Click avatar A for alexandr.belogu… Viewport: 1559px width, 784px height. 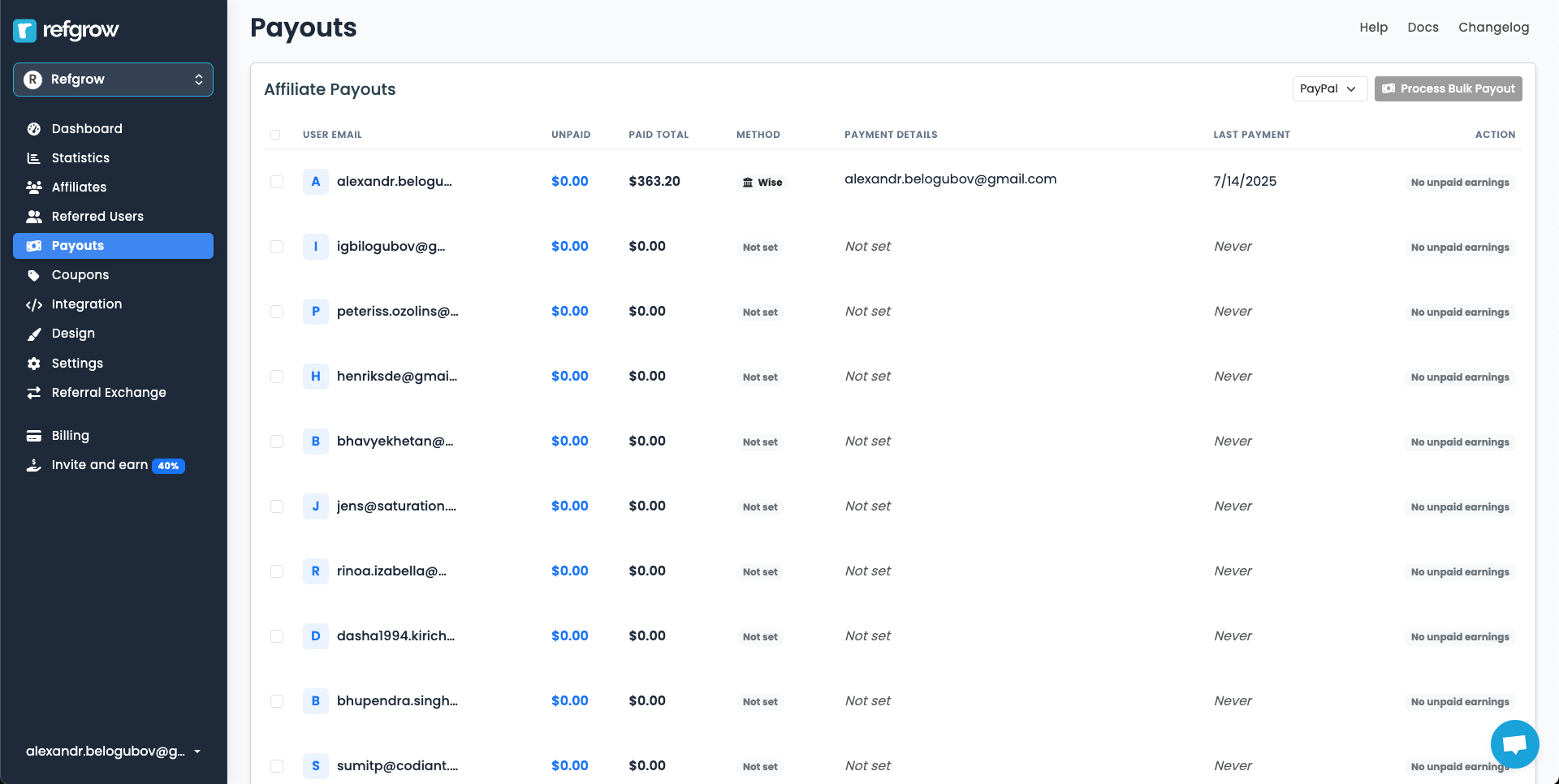tap(316, 182)
